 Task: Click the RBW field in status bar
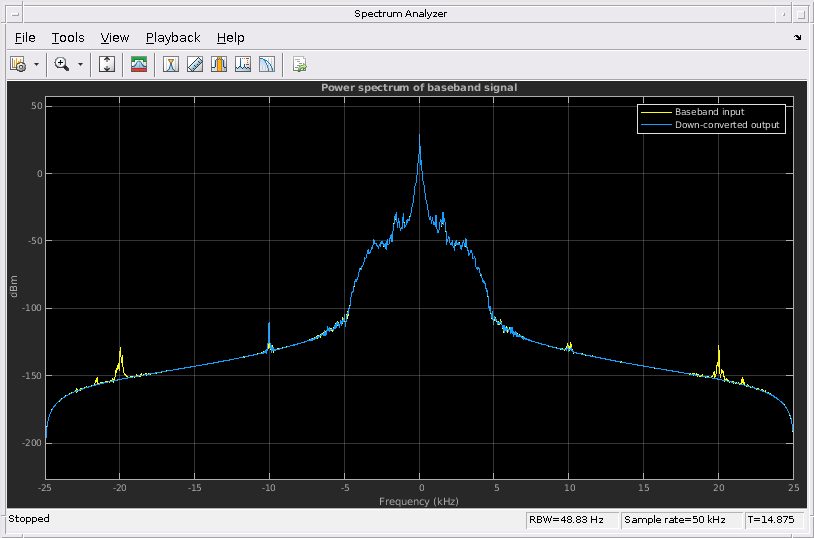pos(571,520)
